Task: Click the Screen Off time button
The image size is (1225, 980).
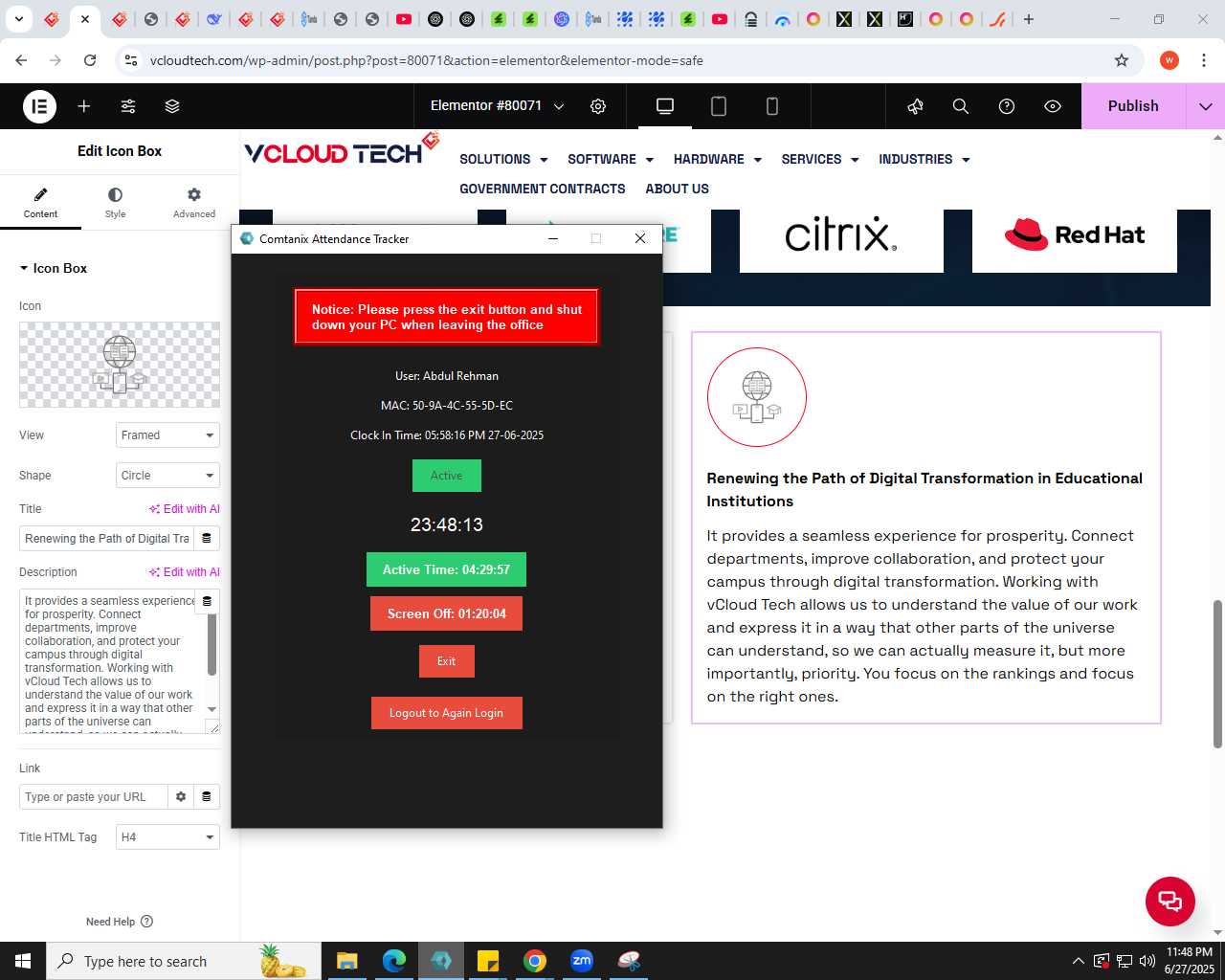Action: (447, 613)
